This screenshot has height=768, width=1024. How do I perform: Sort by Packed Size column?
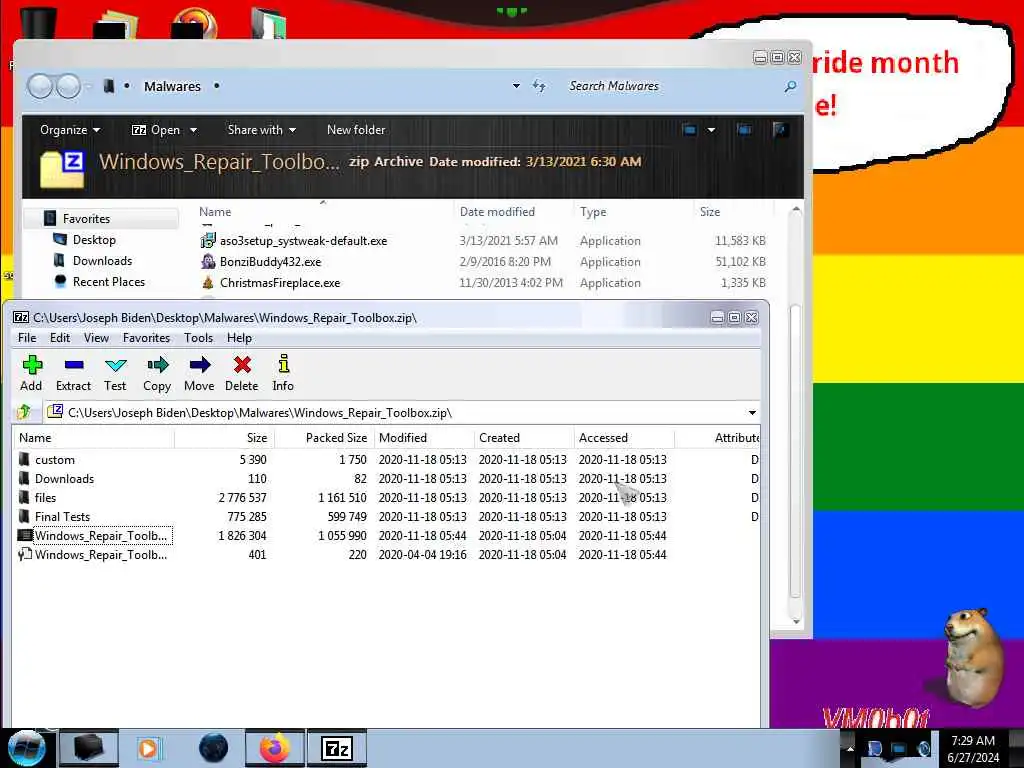pos(324,438)
